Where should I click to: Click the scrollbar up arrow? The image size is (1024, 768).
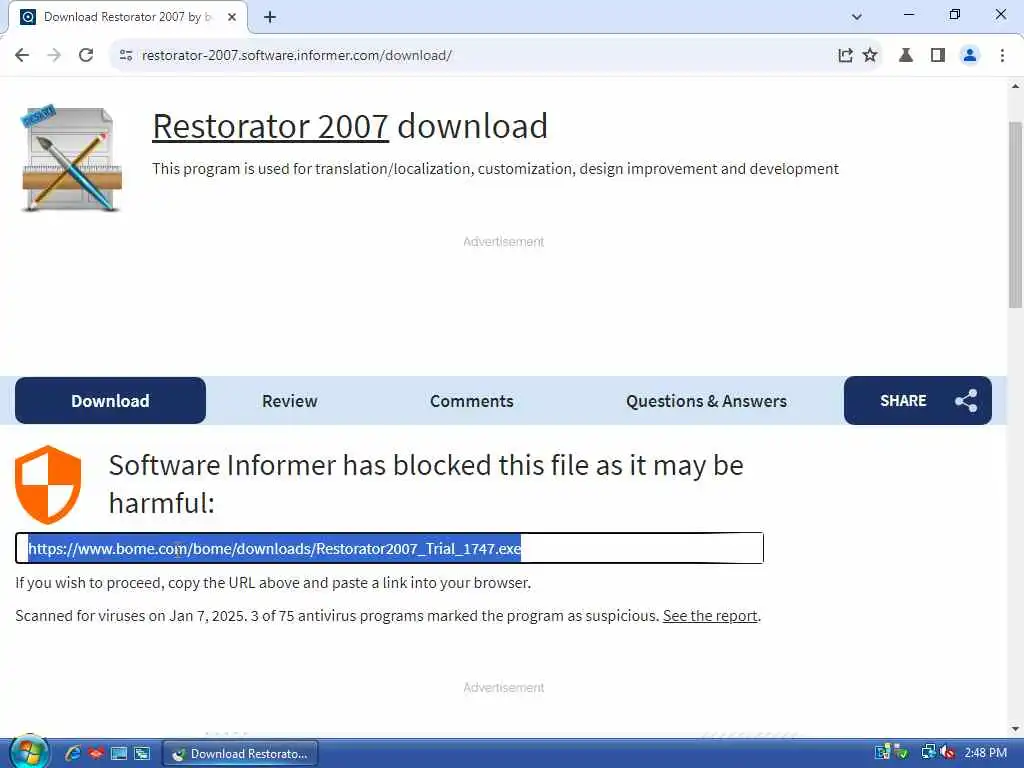[1016, 86]
